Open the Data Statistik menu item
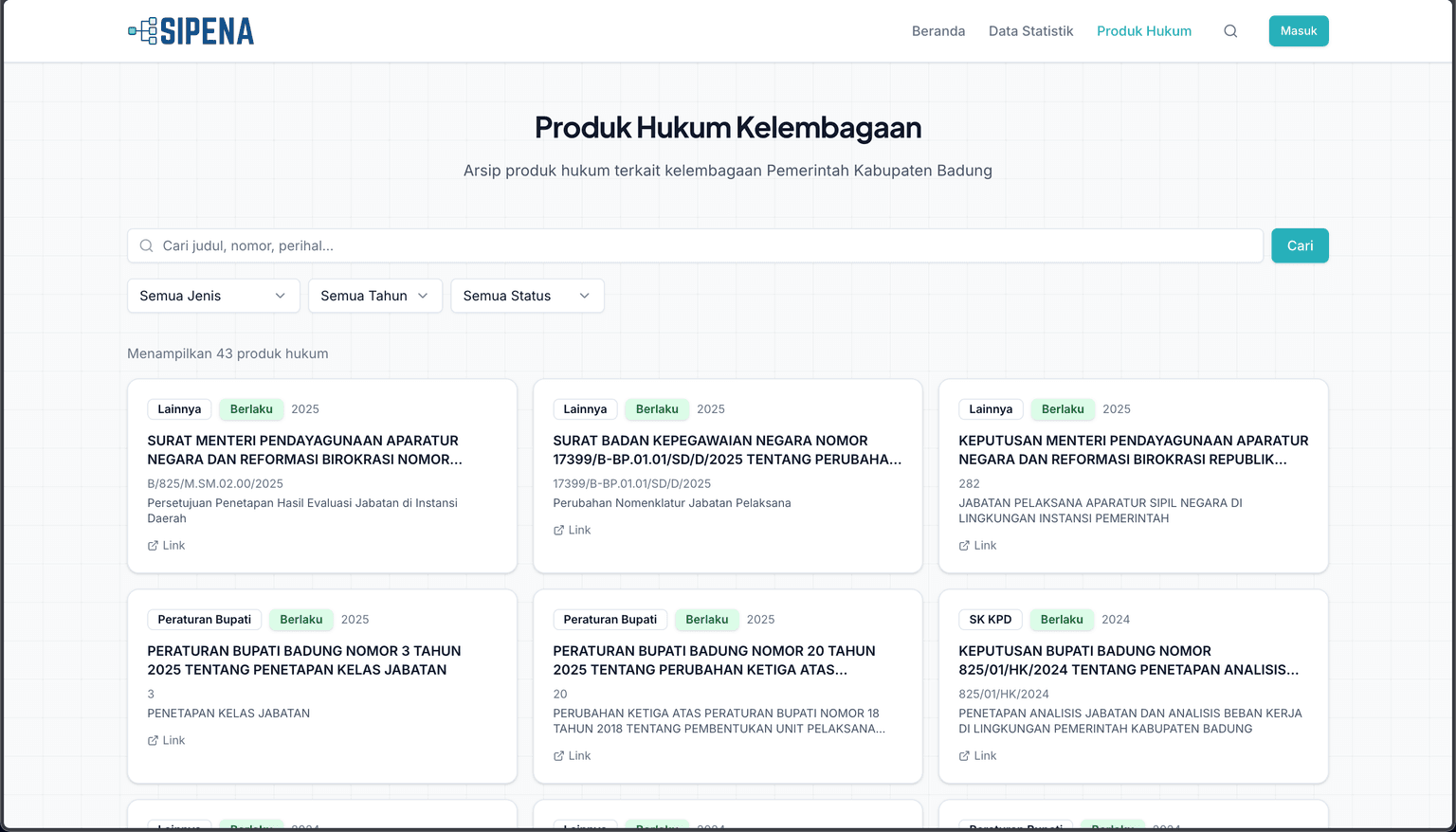Viewport: 1456px width, 832px height. pos(1030,31)
